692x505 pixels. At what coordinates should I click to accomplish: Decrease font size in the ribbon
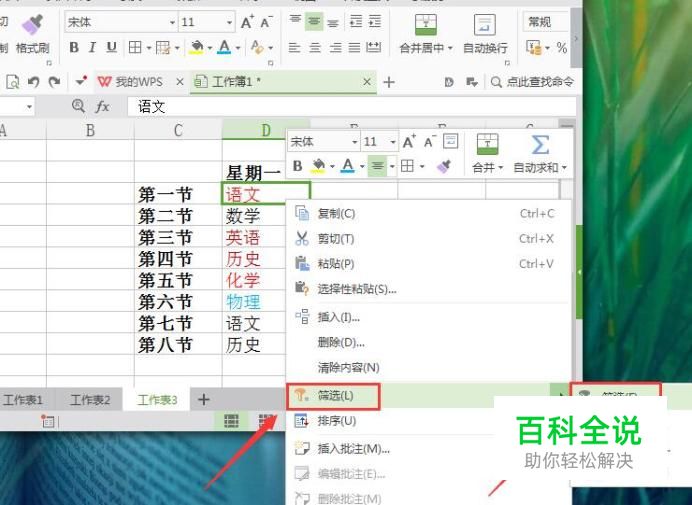[266, 22]
